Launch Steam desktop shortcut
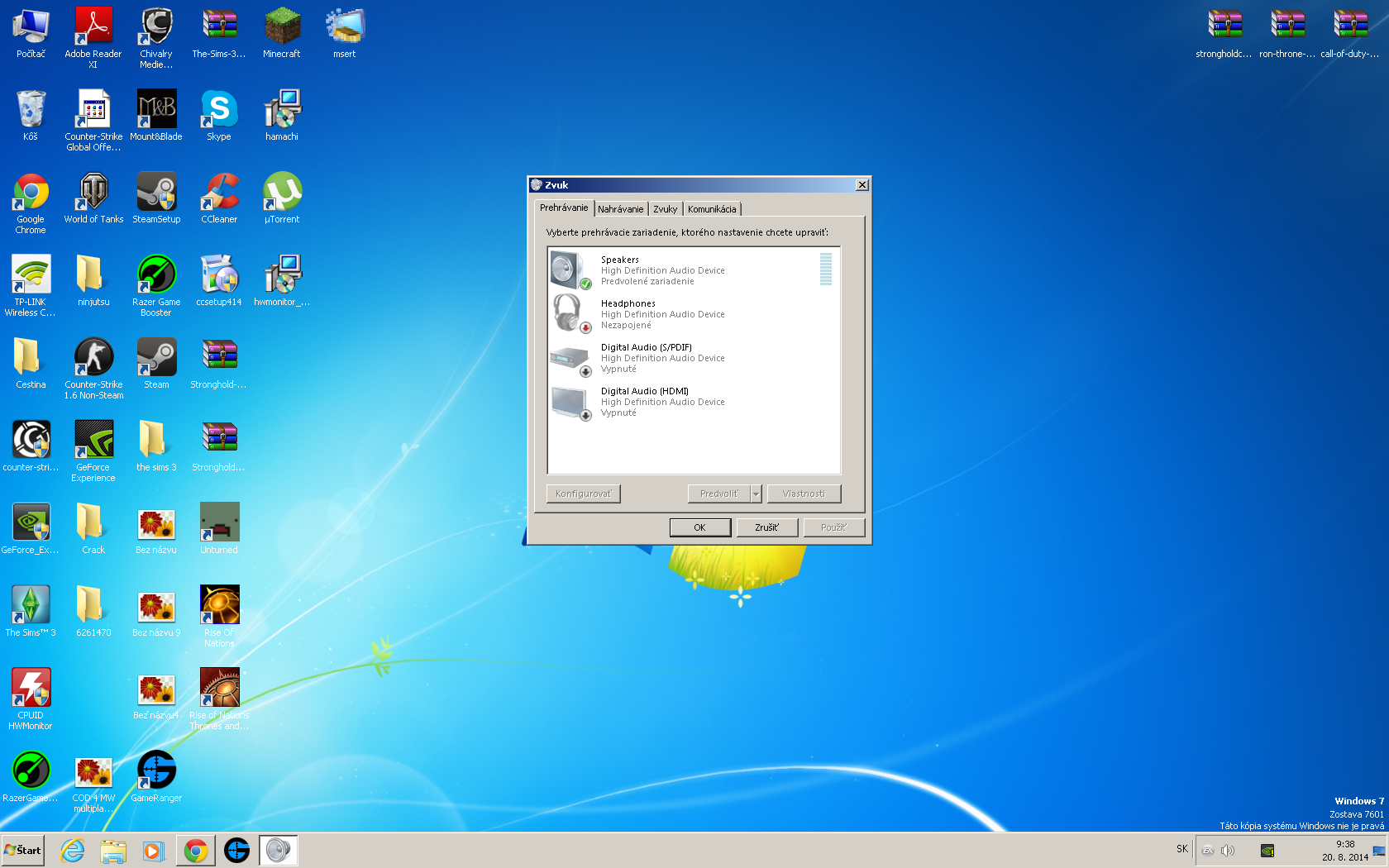Viewport: 1389px width, 868px height. (x=156, y=364)
